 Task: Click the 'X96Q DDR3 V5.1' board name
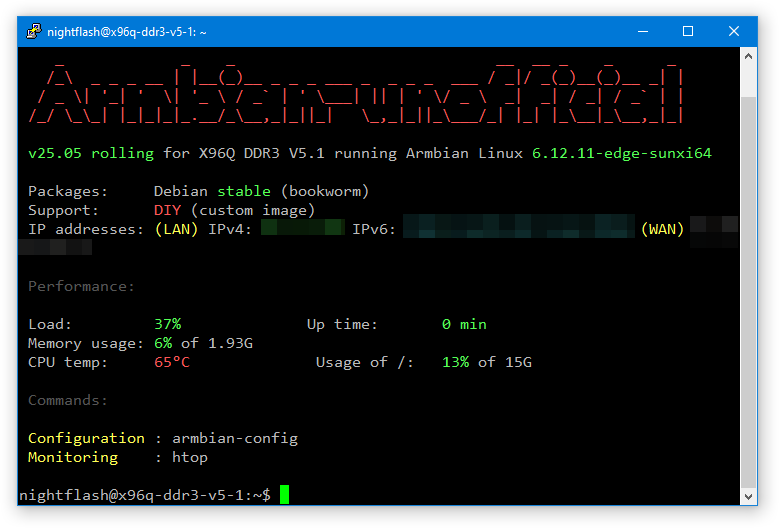coord(262,153)
